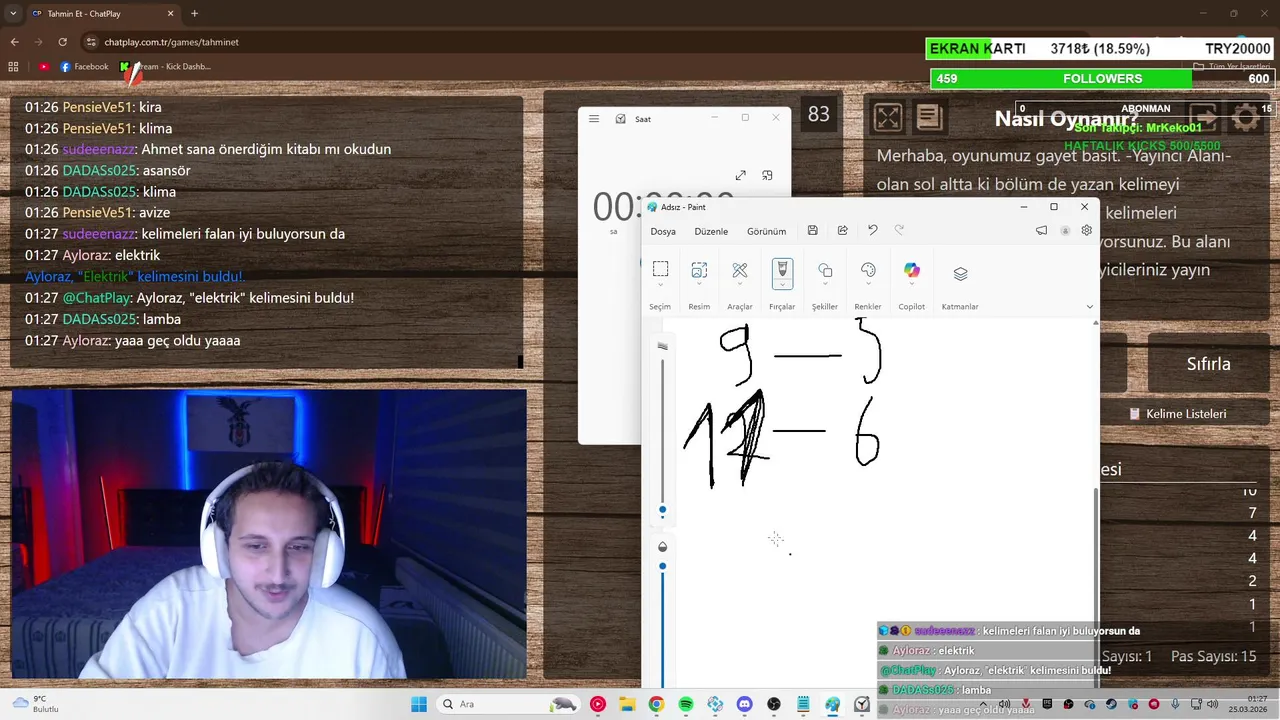Go back in the browser
The width and height of the screenshot is (1280, 720).
coord(14,42)
